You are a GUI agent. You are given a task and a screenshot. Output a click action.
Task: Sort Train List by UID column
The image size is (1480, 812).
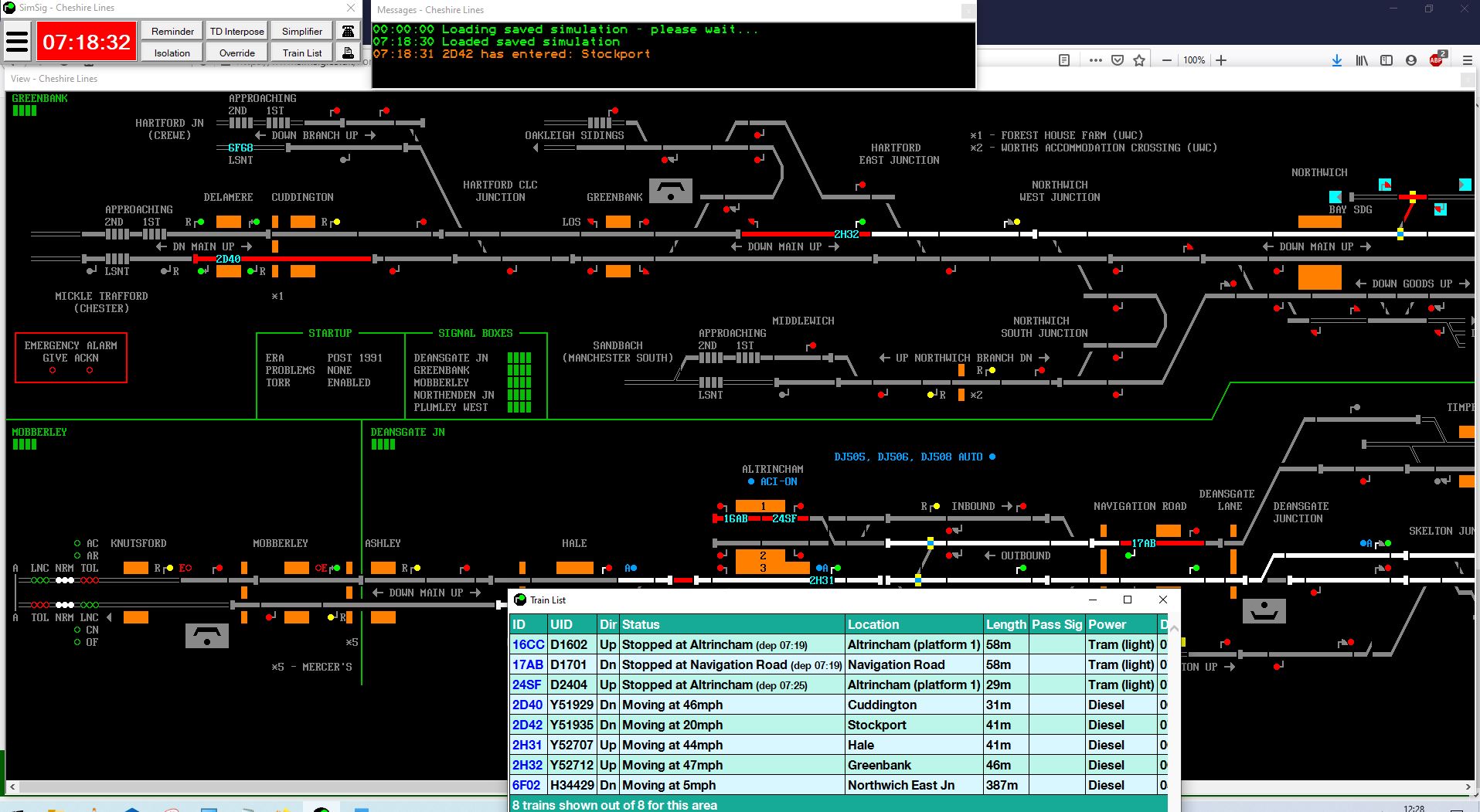pyautogui.click(x=572, y=624)
